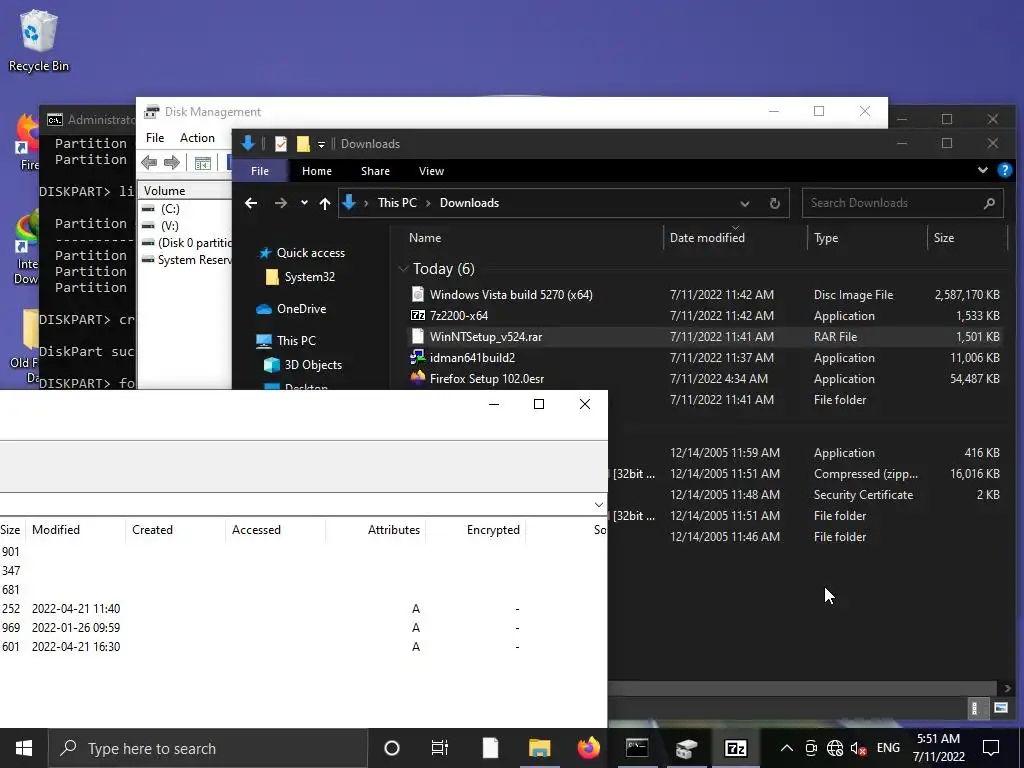
Task: Click the Explorer back navigation arrow
Action: pos(251,203)
